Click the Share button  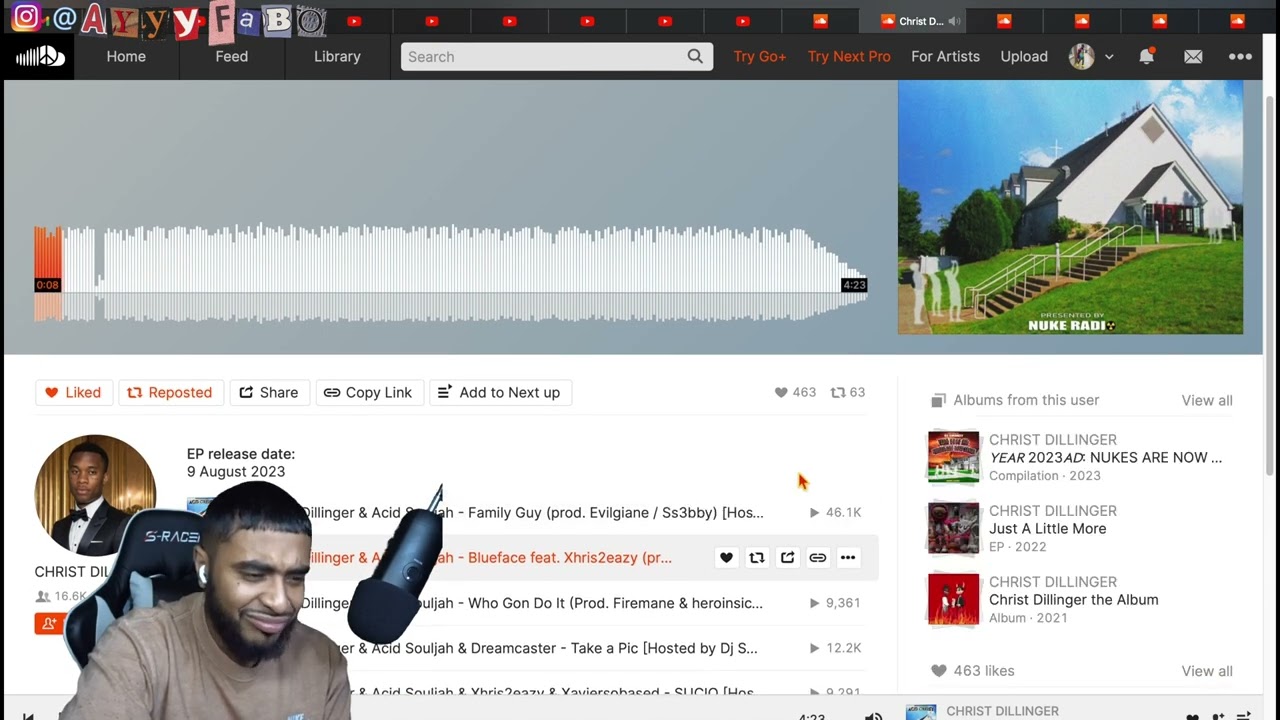(269, 393)
